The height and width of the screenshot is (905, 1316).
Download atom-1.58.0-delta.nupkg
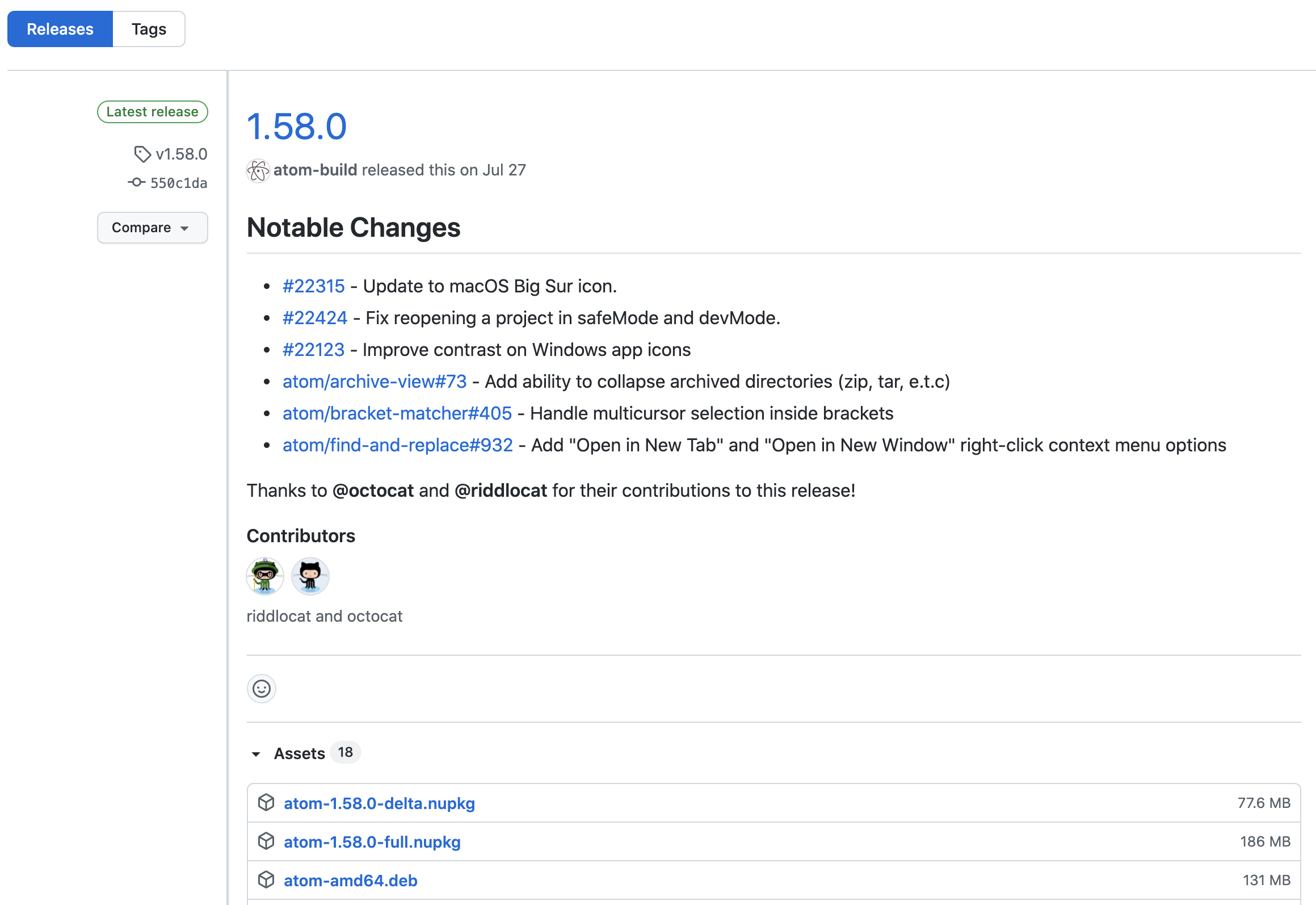tap(380, 803)
